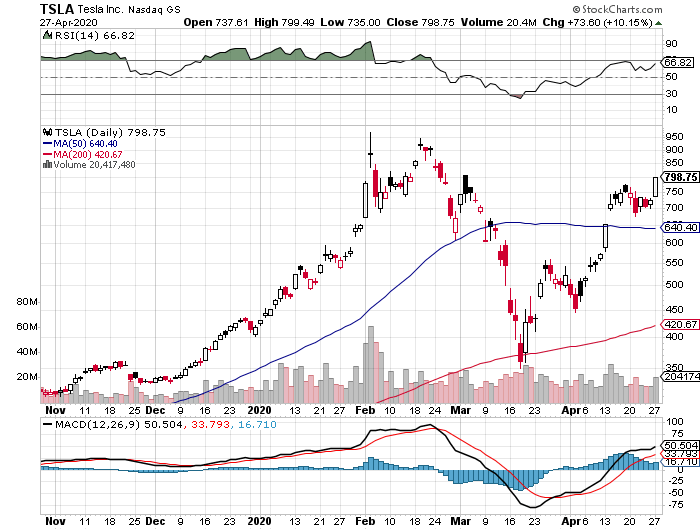The image size is (700, 530).
Task: Click the volume bars icon in legend
Action: [x=47, y=164]
